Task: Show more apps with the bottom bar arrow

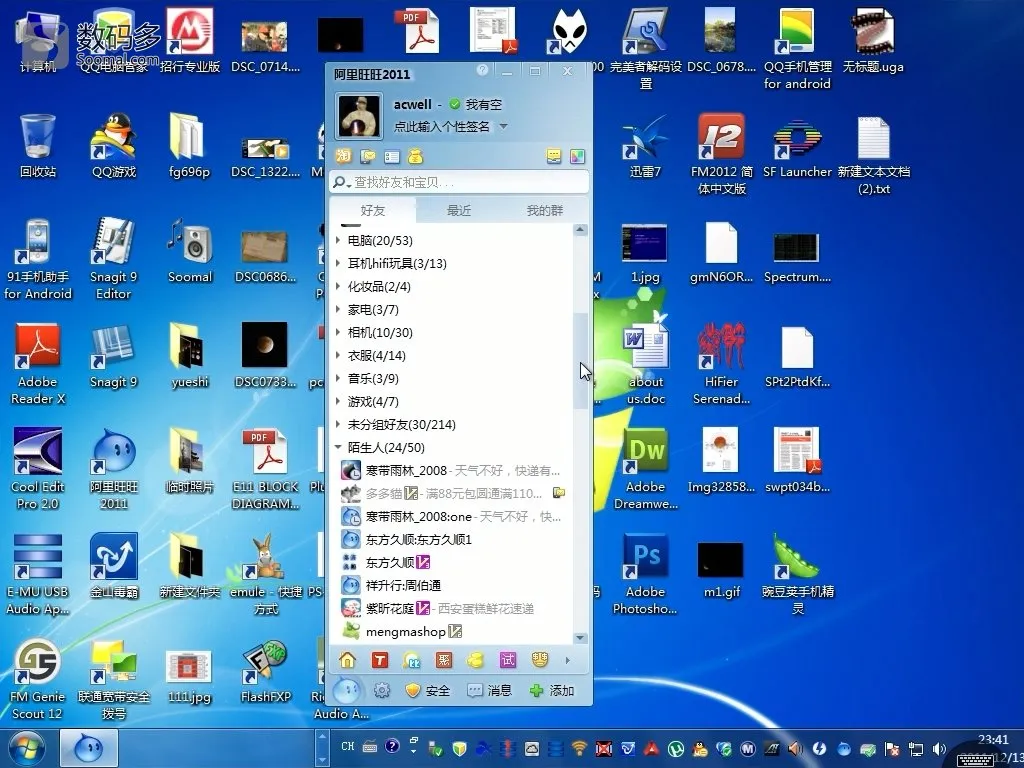Action: pyautogui.click(x=568, y=660)
